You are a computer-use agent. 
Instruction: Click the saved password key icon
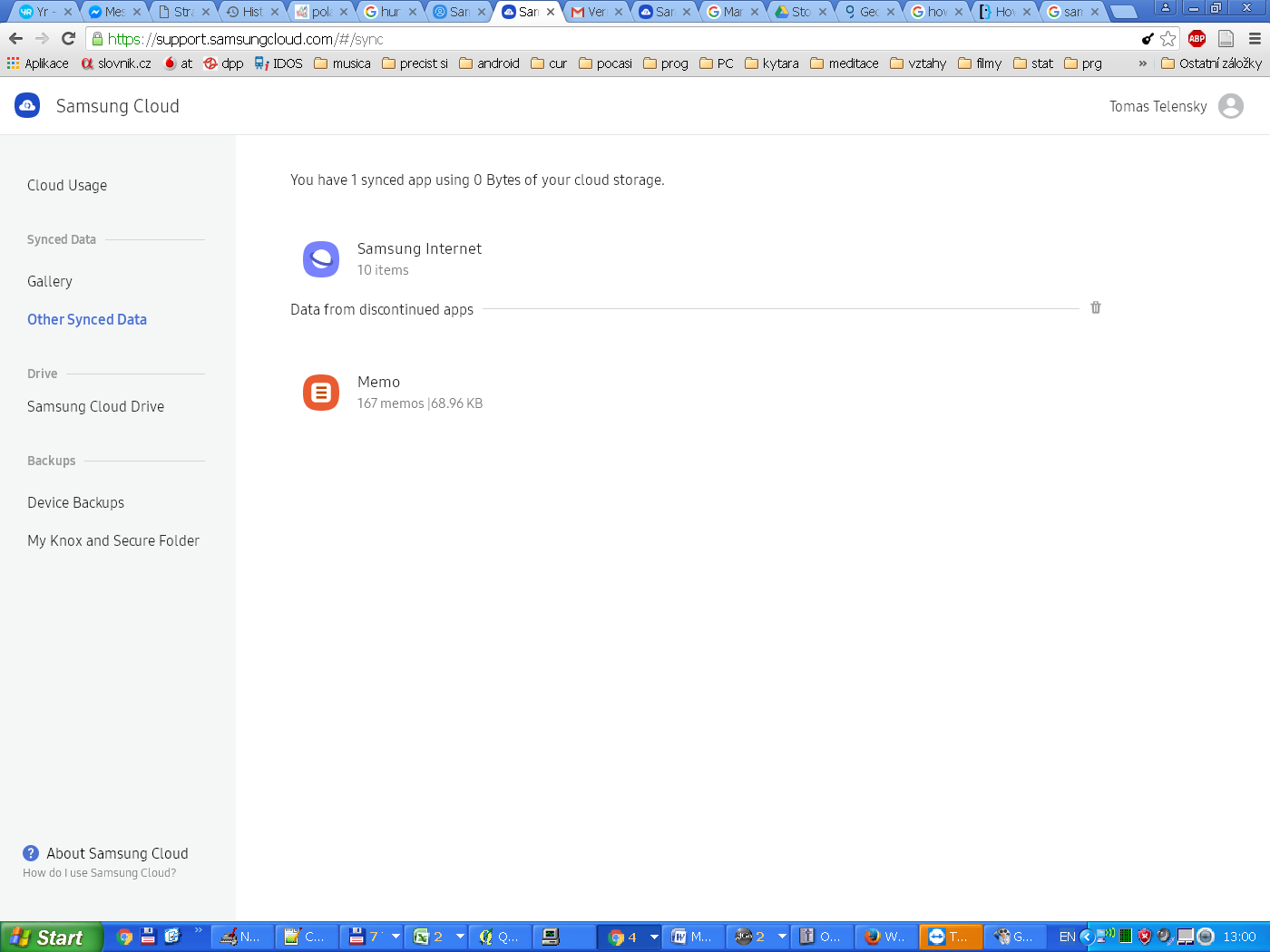click(1148, 39)
